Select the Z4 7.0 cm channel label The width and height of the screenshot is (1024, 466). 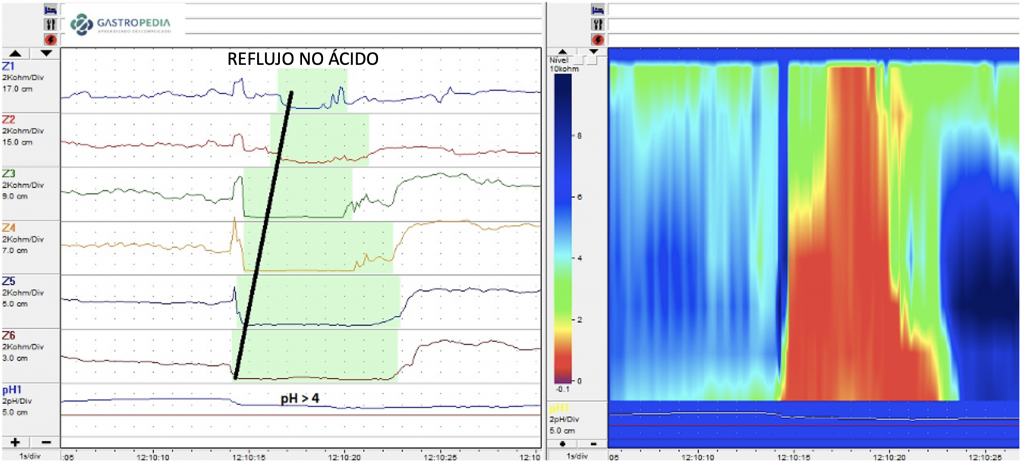tap(22, 240)
